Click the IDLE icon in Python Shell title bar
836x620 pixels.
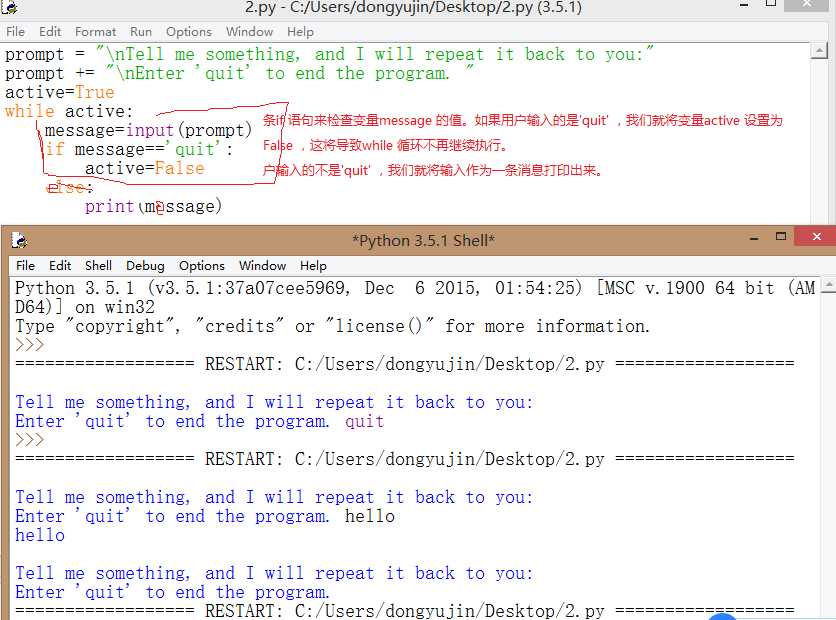pyautogui.click(x=19, y=240)
